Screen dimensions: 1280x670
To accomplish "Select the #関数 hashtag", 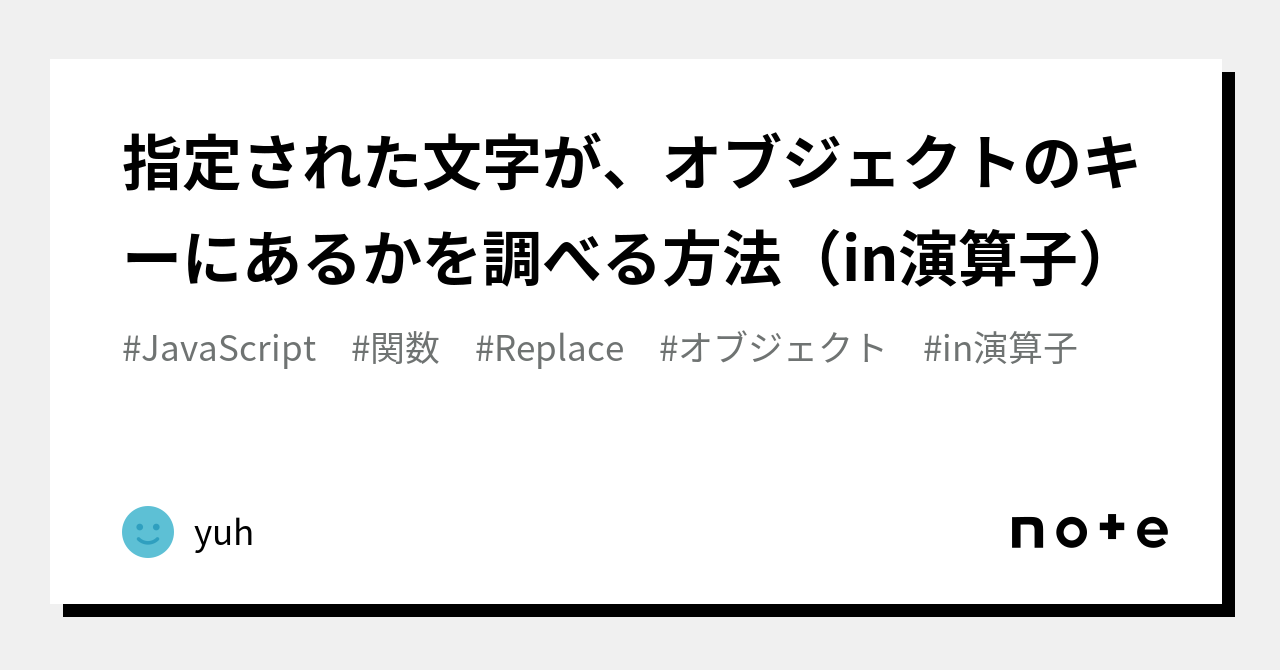I will (x=396, y=349).
